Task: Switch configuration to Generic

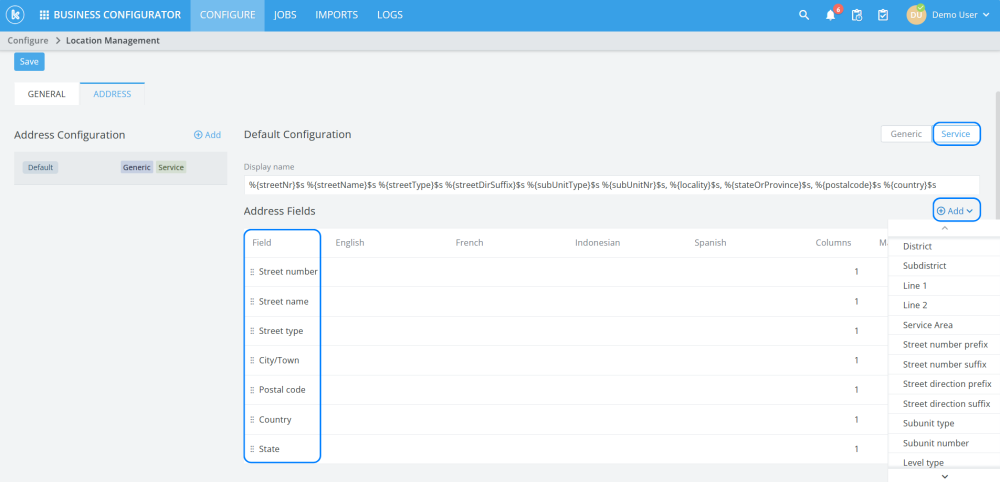Action: point(906,134)
